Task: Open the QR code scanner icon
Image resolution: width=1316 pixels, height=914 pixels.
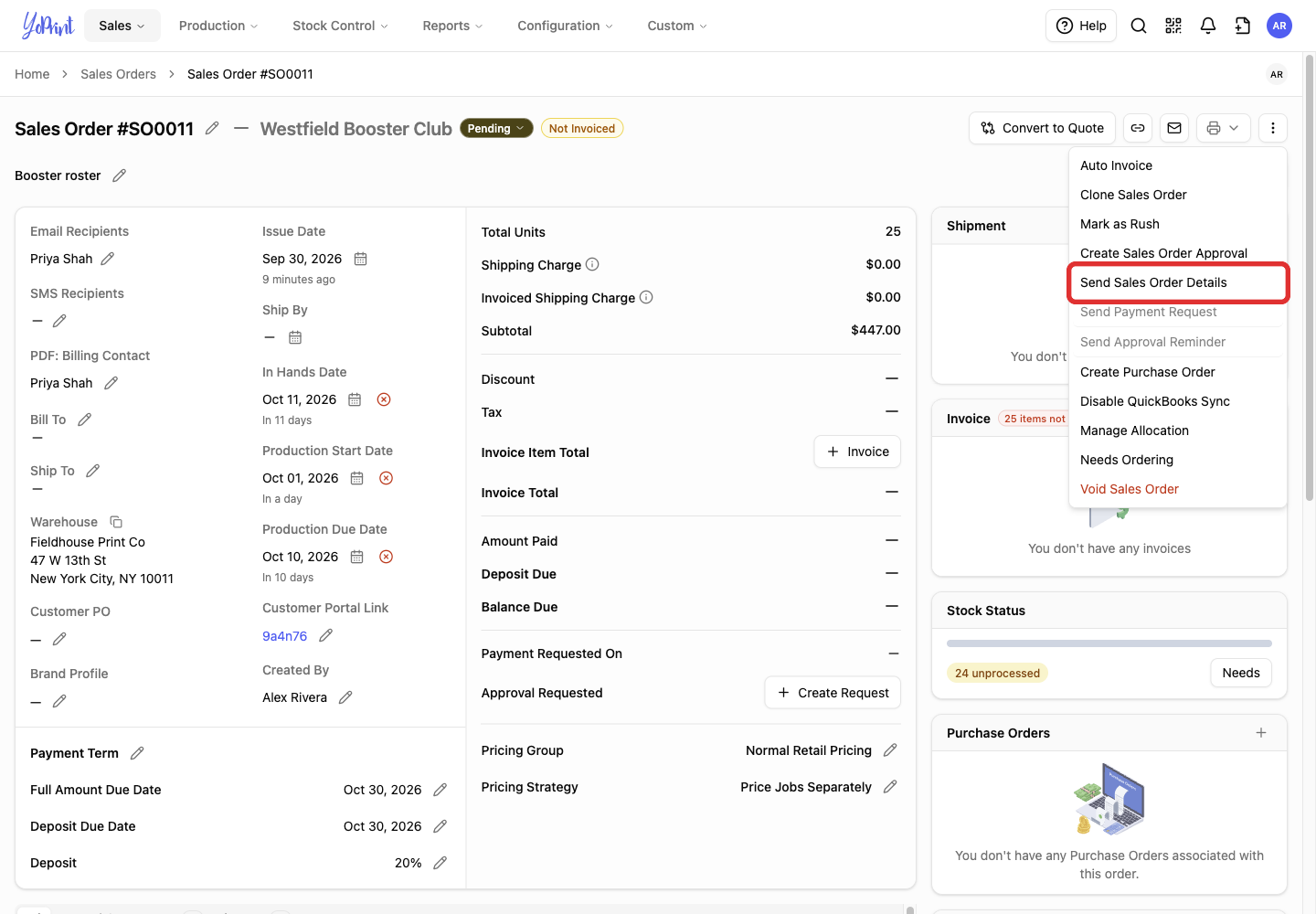Action: (x=1173, y=26)
